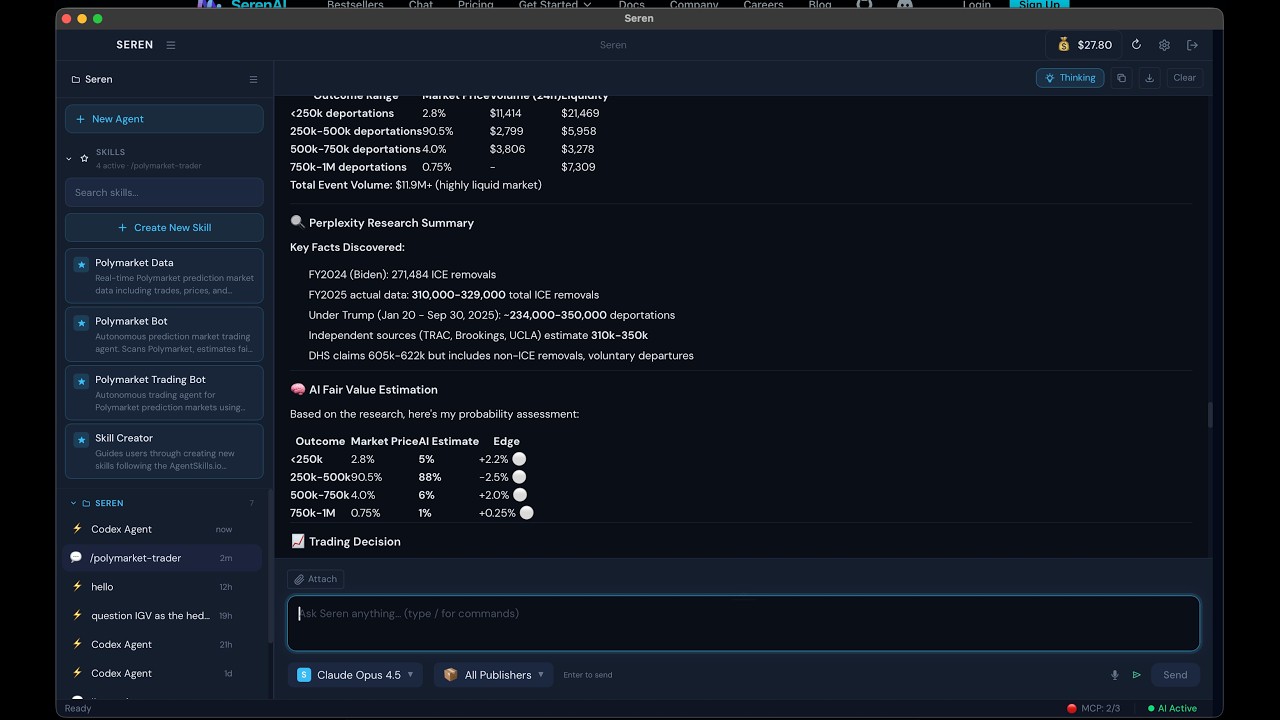Open the Claude Opus 4.5 model dropdown
This screenshot has width=1280, height=720.
tap(356, 675)
